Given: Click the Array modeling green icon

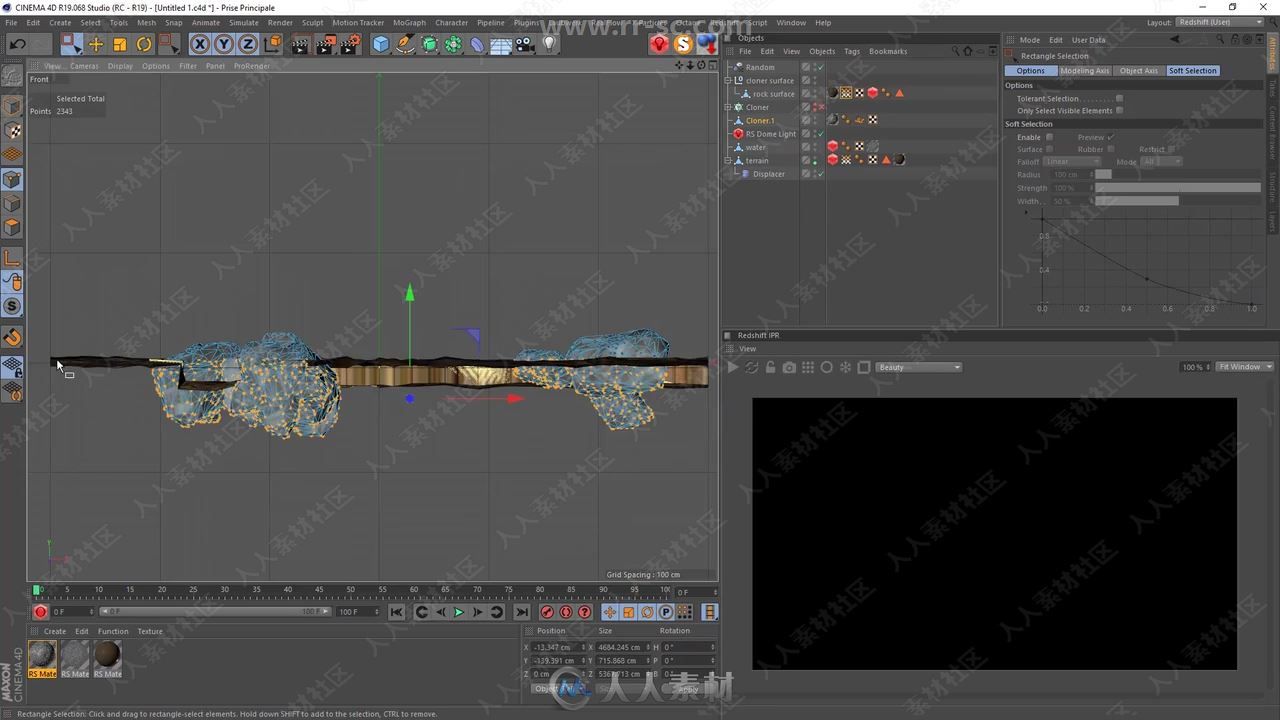Looking at the screenshot, I should point(454,44).
